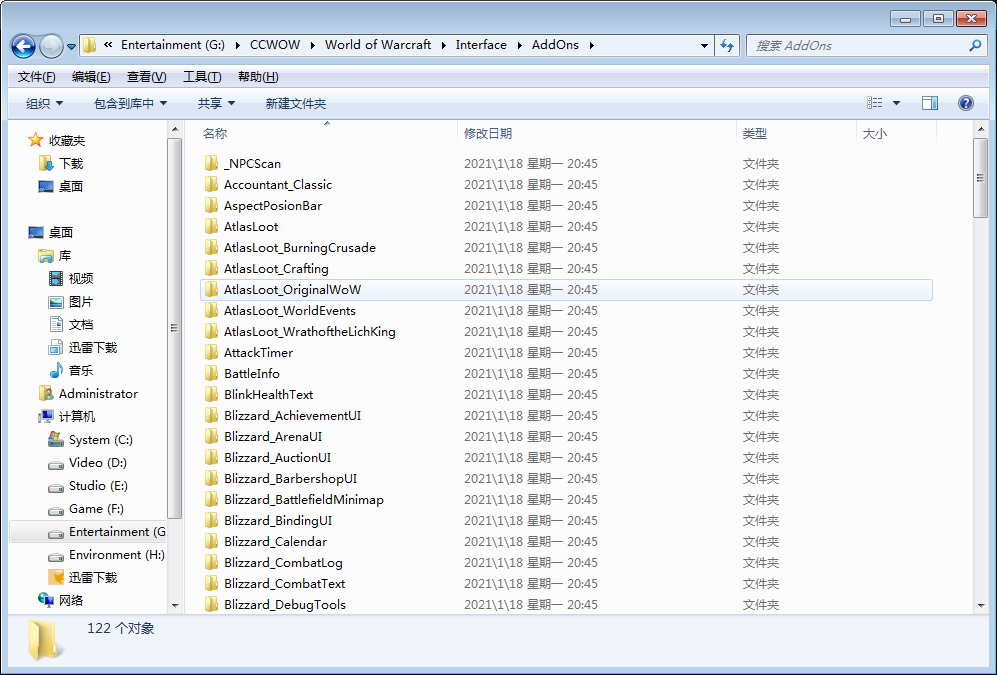
Task: Toggle the preview pane icon
Action: tap(930, 103)
